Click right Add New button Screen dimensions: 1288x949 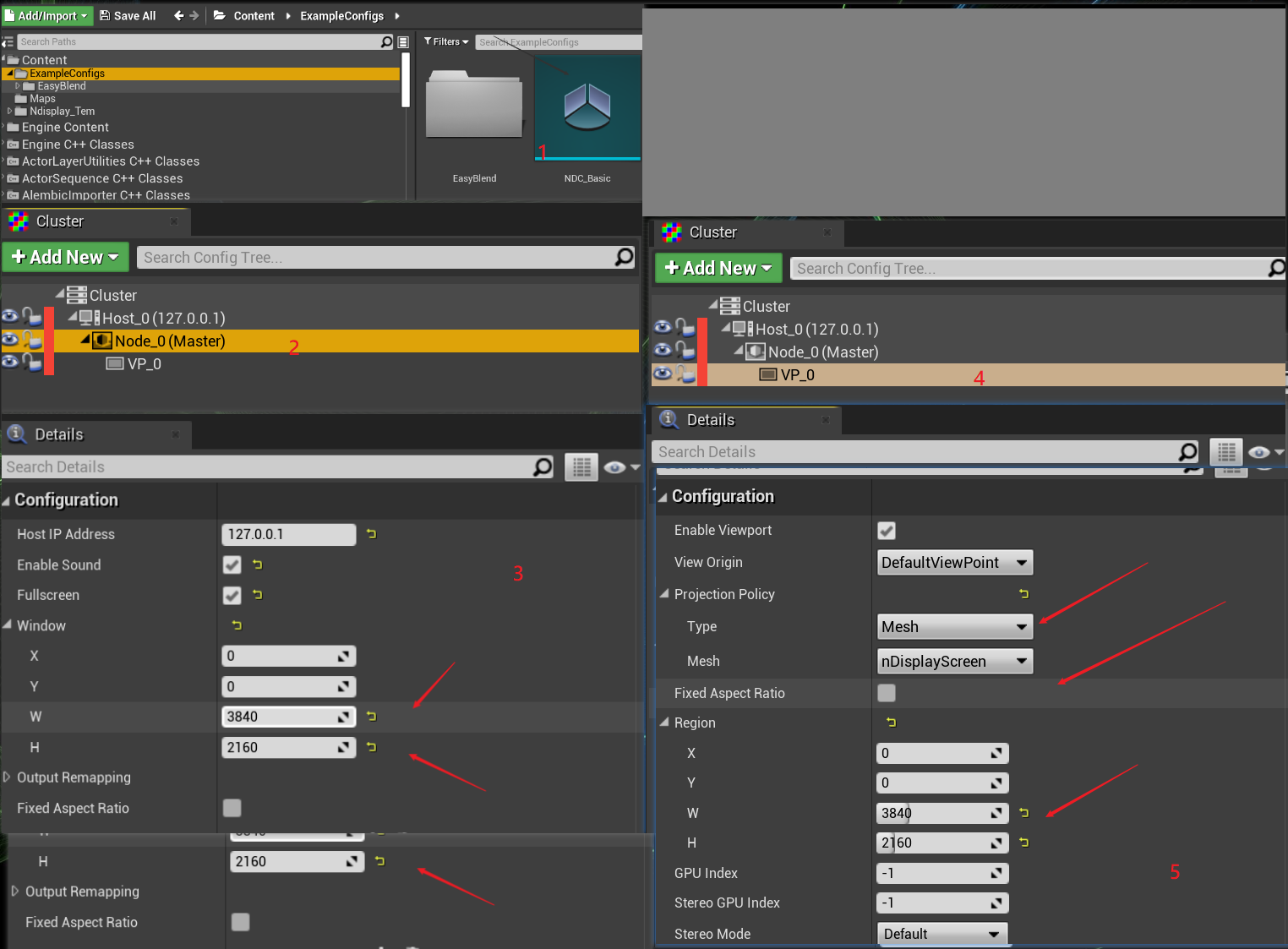pyautogui.click(x=718, y=268)
